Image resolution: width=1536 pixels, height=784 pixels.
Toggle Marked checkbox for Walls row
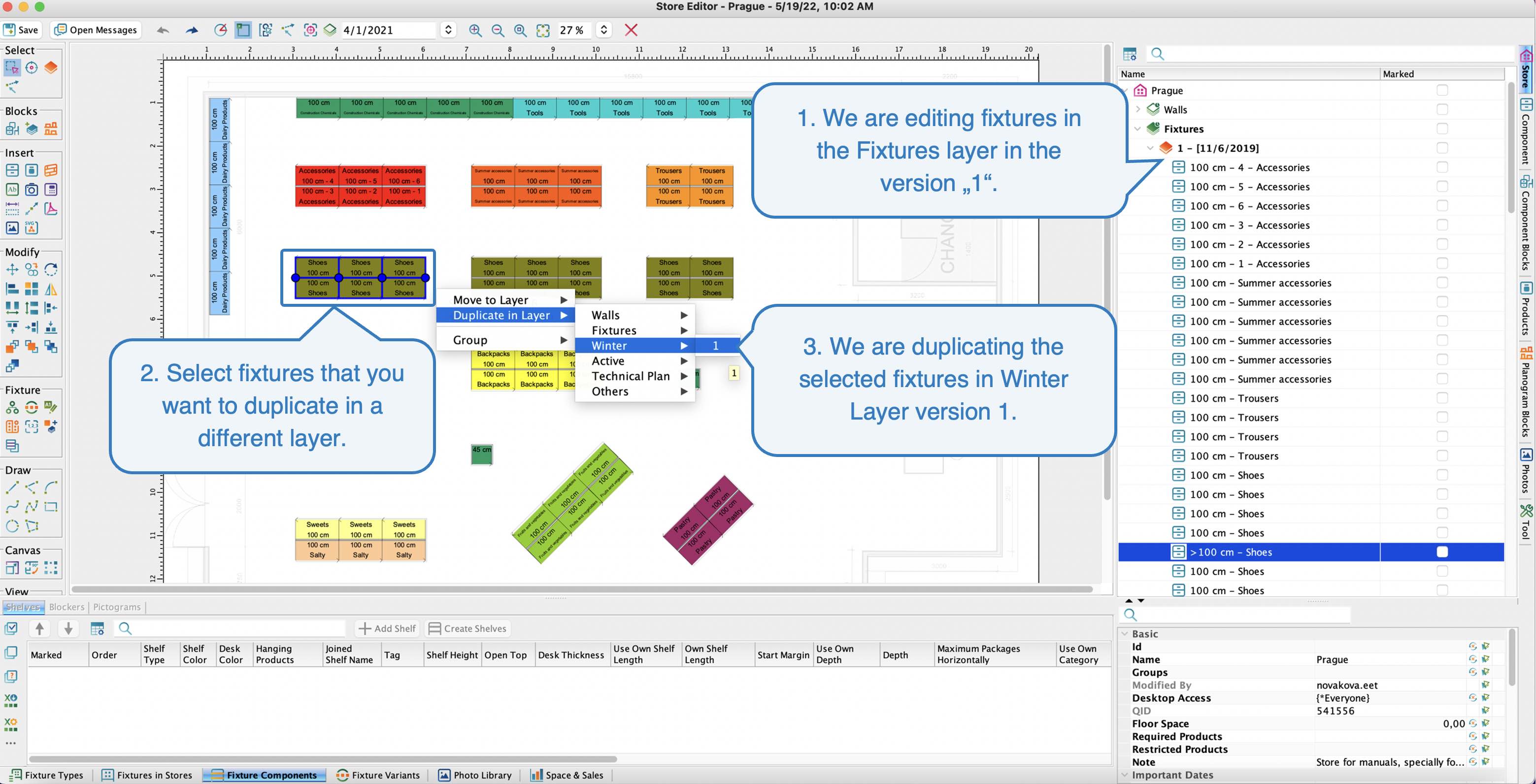tap(1442, 109)
